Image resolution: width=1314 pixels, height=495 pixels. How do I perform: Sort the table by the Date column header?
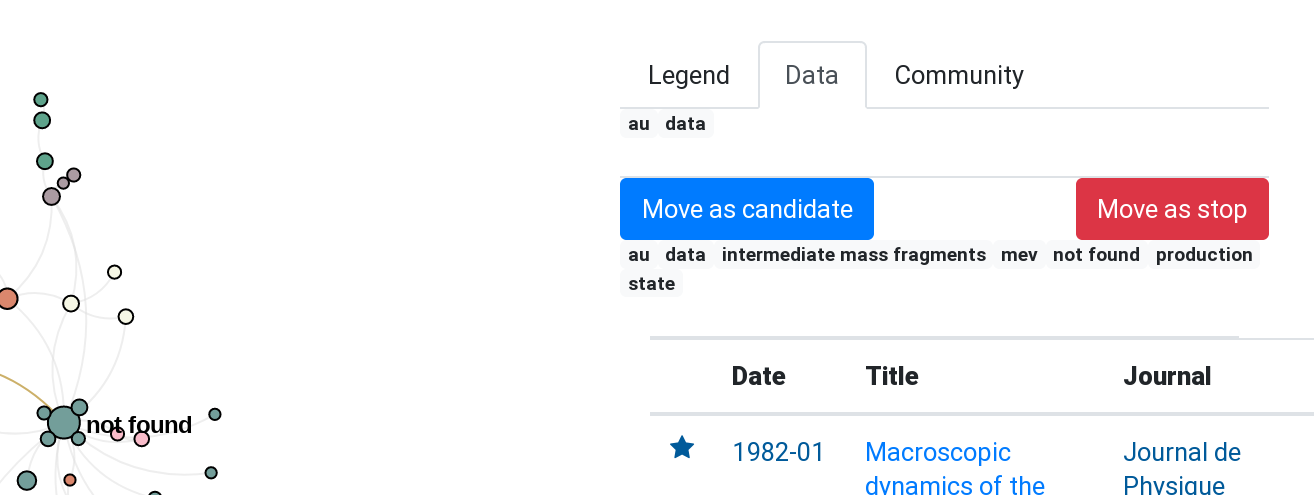point(759,376)
